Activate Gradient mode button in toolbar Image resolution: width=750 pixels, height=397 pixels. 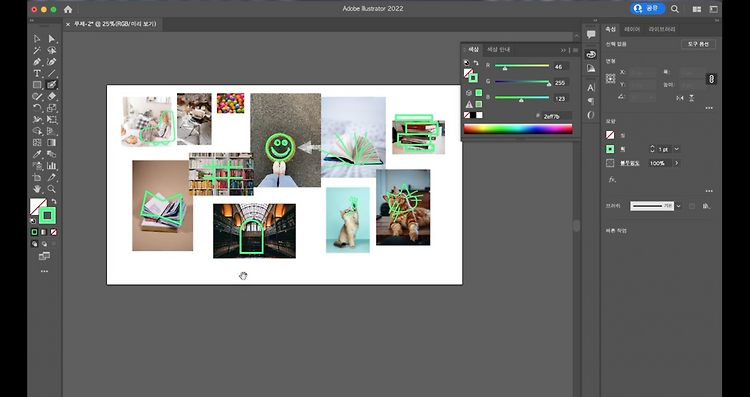44,232
